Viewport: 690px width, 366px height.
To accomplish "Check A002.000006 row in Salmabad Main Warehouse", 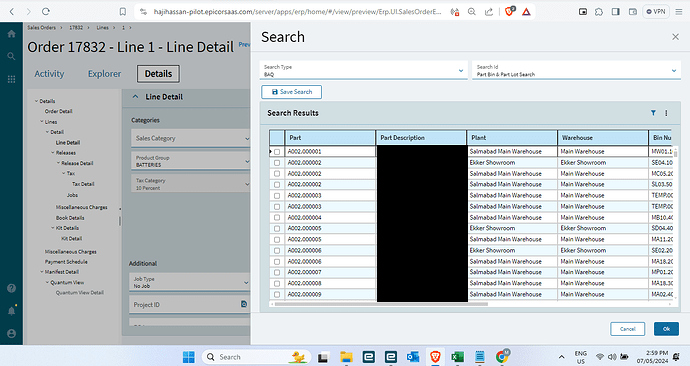I will (x=277, y=262).
